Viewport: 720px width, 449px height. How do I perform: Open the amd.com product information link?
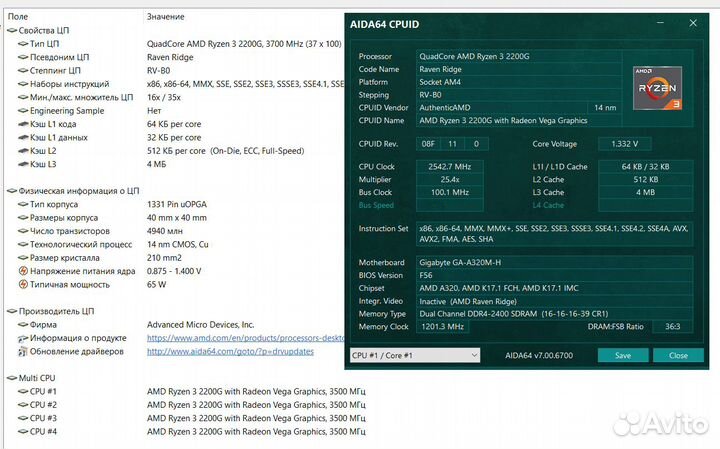click(x=245, y=338)
